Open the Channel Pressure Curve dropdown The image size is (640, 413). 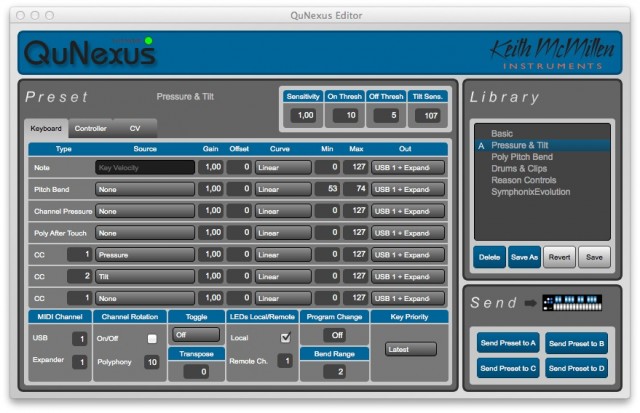(283, 211)
